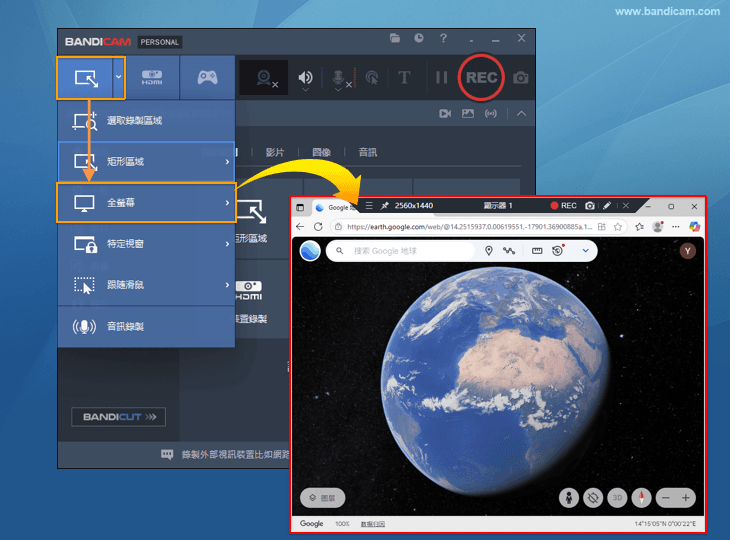Choose 矩形區域 menu entry
Screen dimensions: 730x540
146,162
